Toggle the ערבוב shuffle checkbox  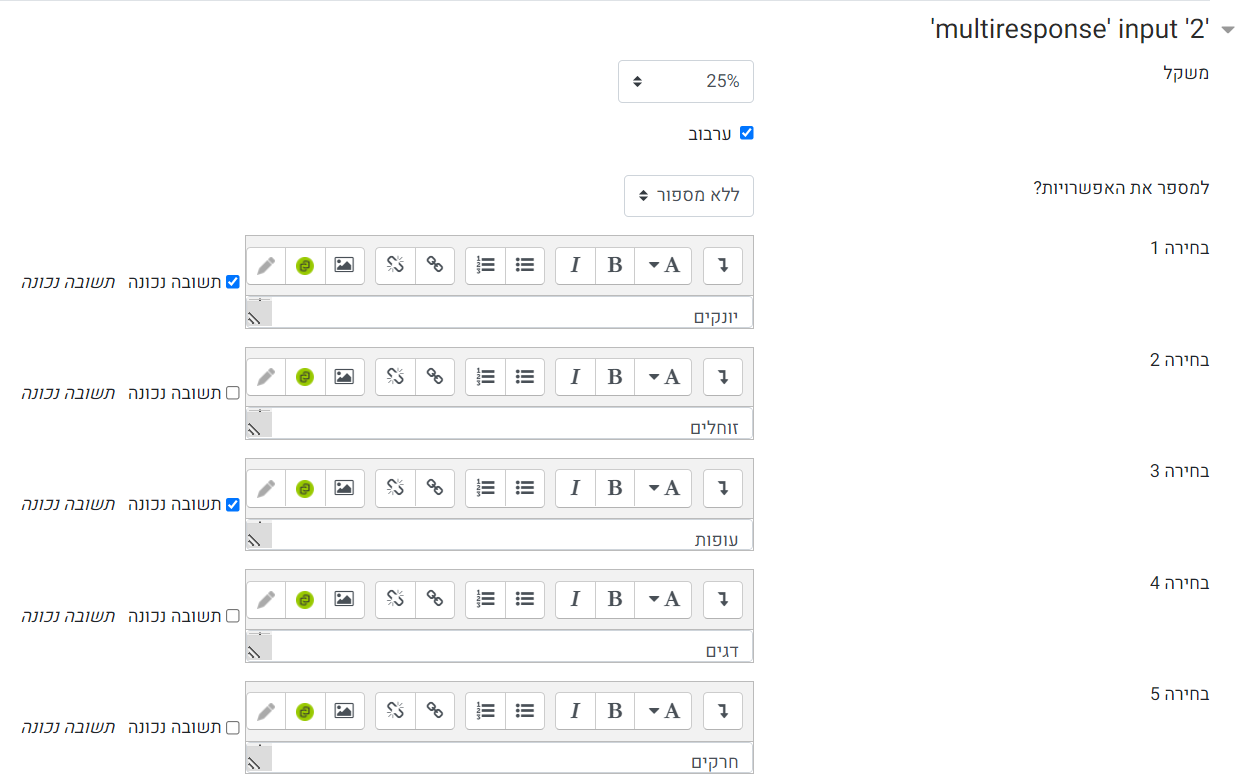[x=746, y=133]
